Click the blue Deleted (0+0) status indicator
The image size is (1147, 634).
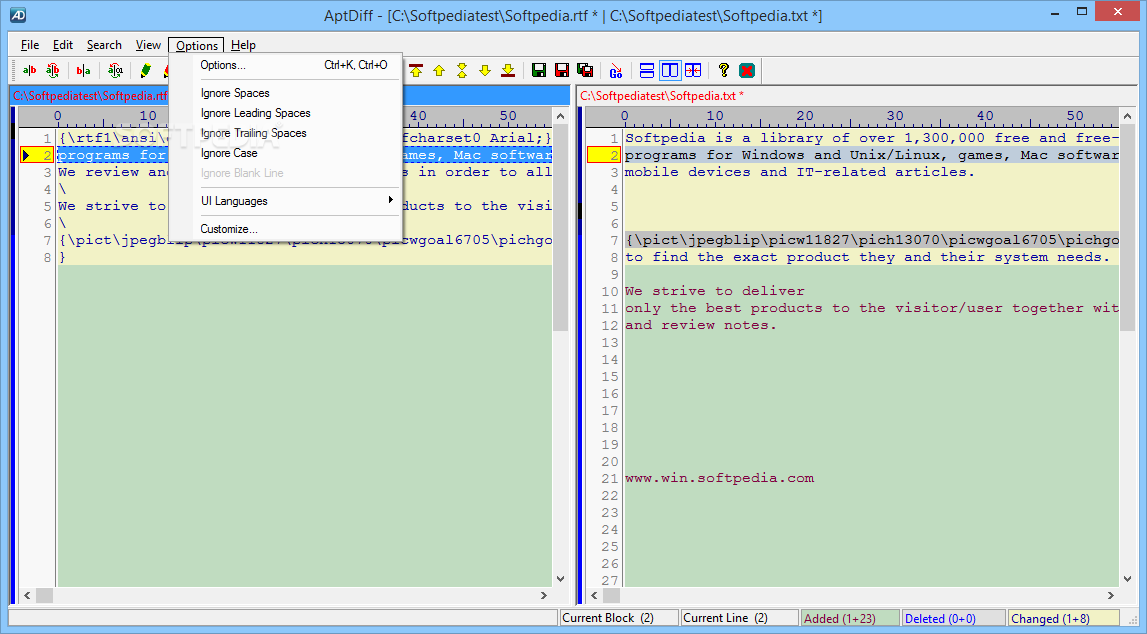coord(954,618)
